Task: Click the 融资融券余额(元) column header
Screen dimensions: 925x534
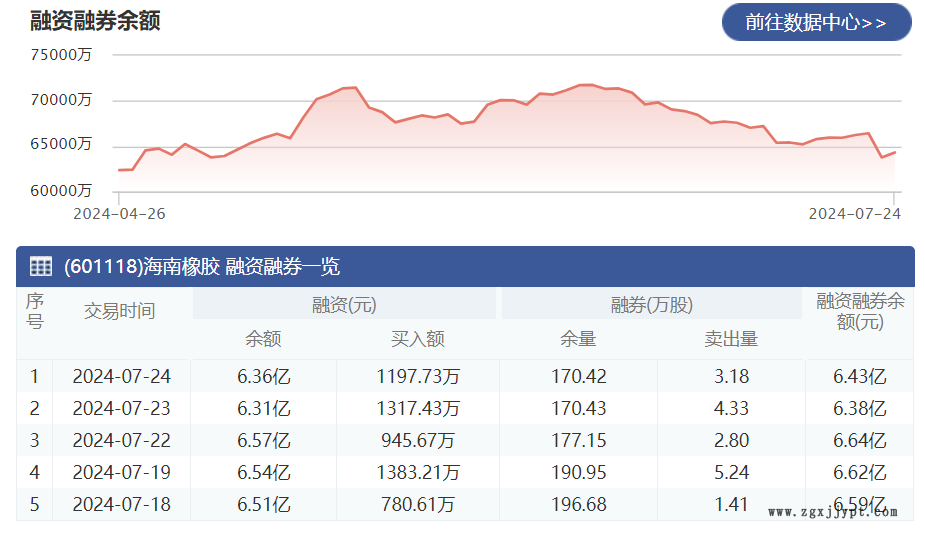Action: point(860,312)
